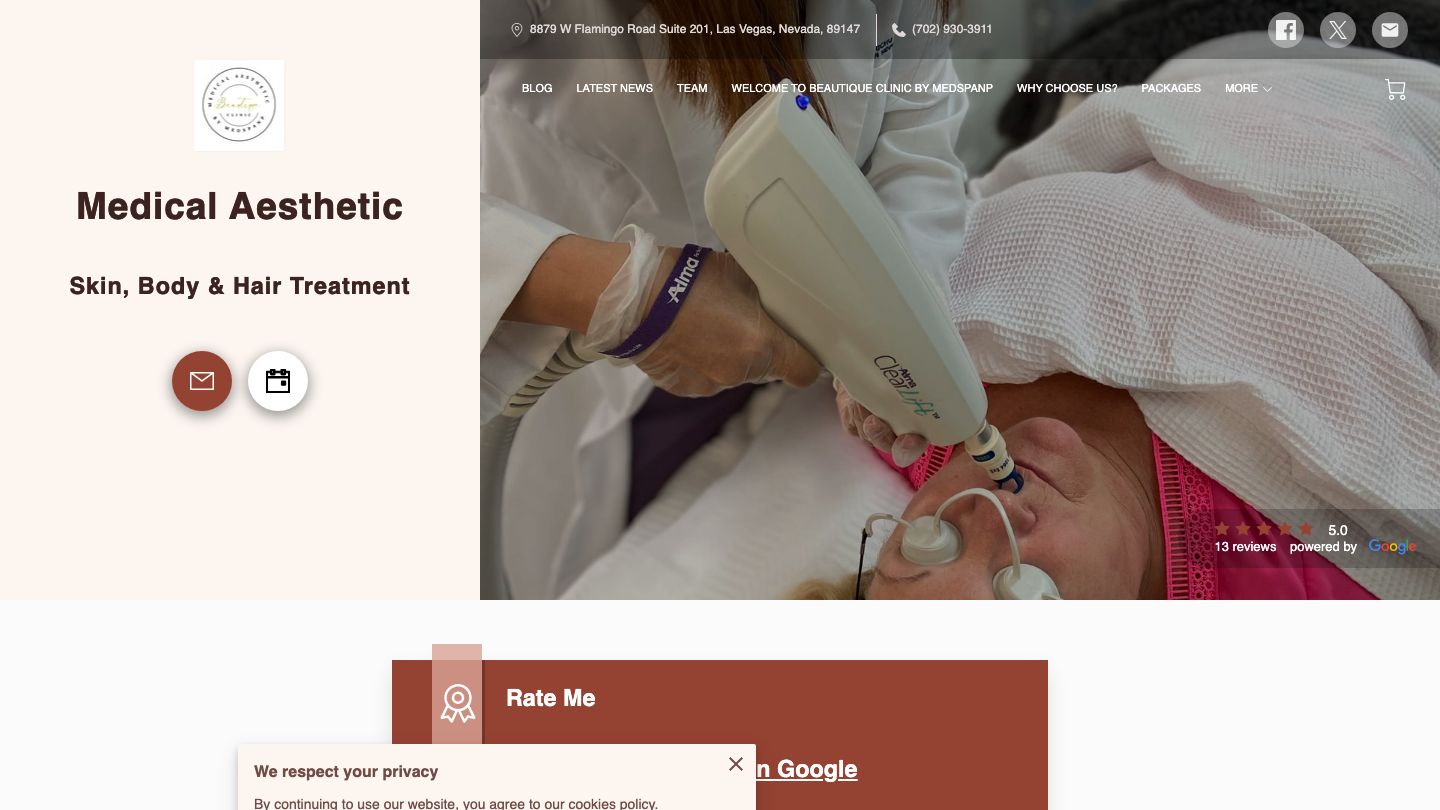
Task: Select the Team menu item
Action: click(x=692, y=88)
